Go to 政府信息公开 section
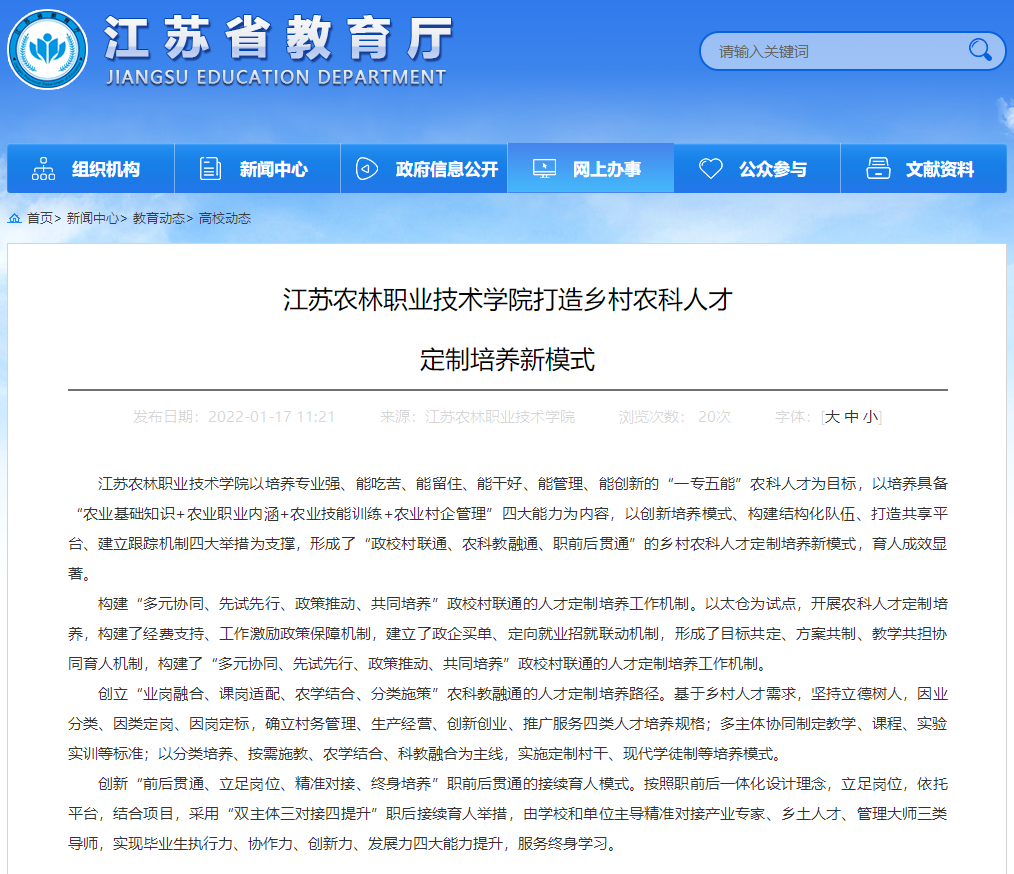 point(446,169)
